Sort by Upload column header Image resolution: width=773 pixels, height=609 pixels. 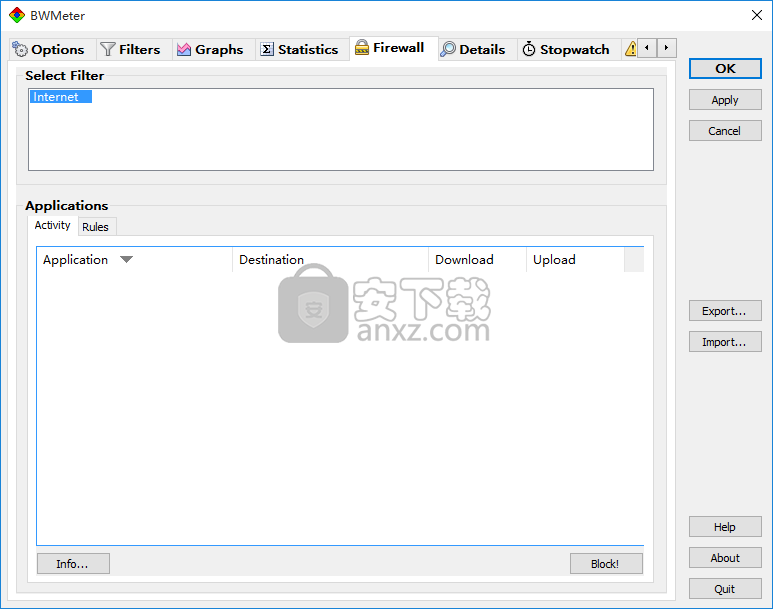pos(575,259)
